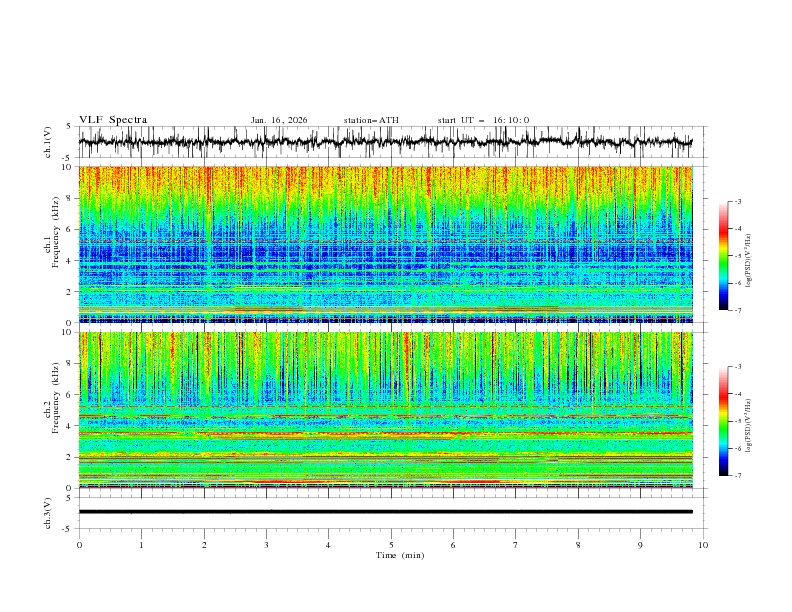
Task: Click the upper ch.1 PSD color bar
Action: point(723,256)
